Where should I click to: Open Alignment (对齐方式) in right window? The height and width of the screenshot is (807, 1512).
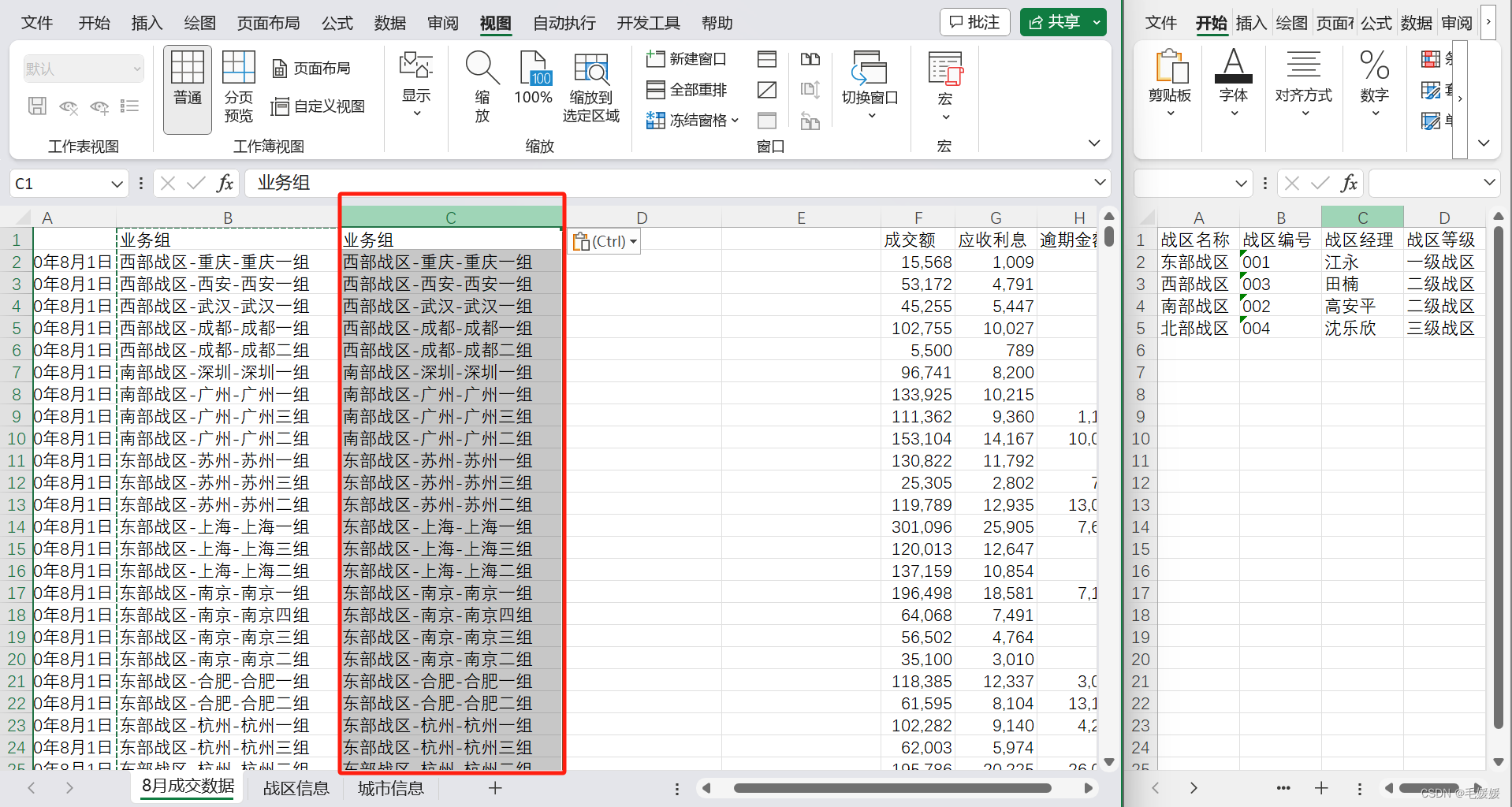[x=1304, y=83]
